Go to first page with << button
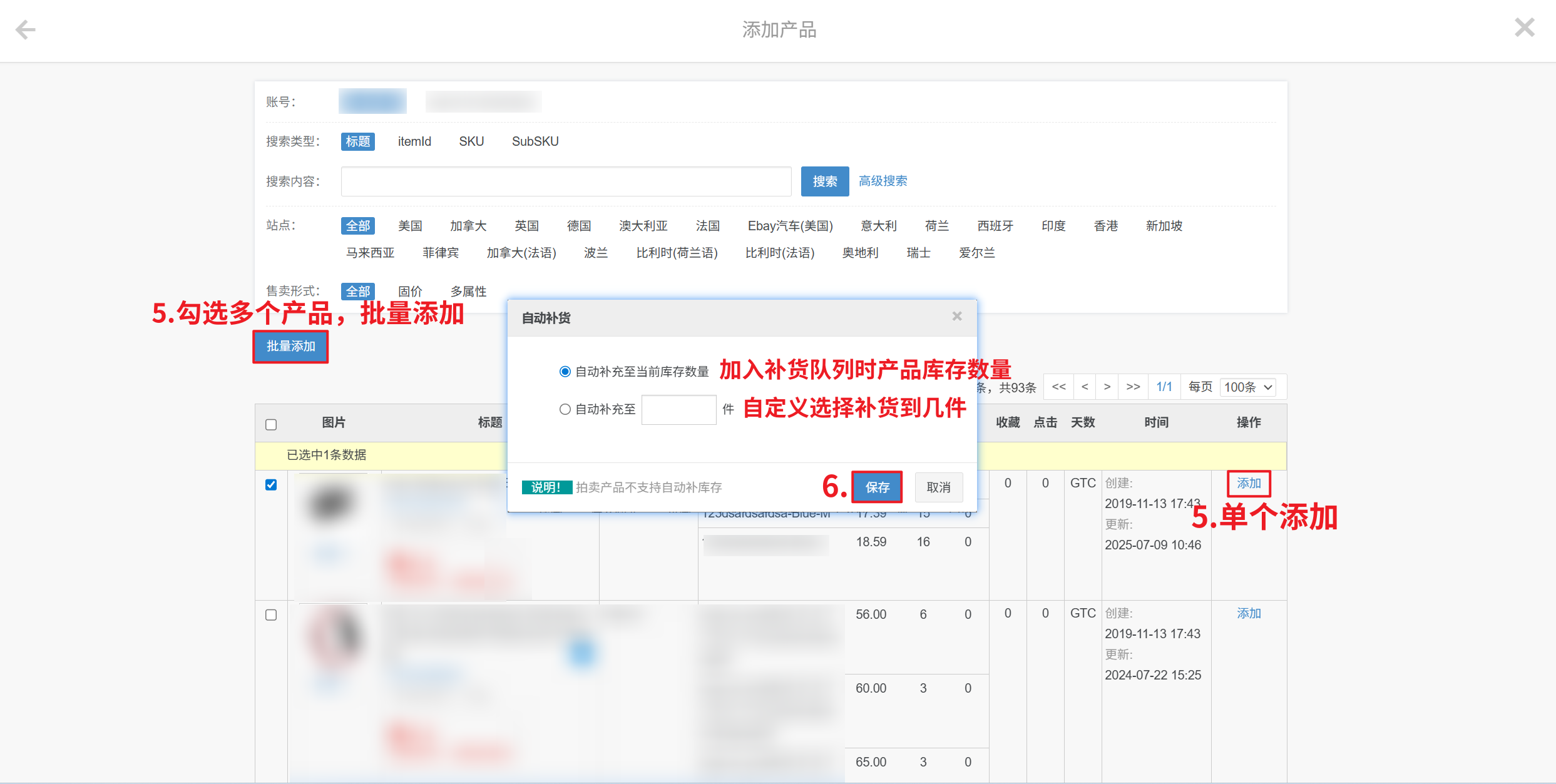 coord(1058,387)
